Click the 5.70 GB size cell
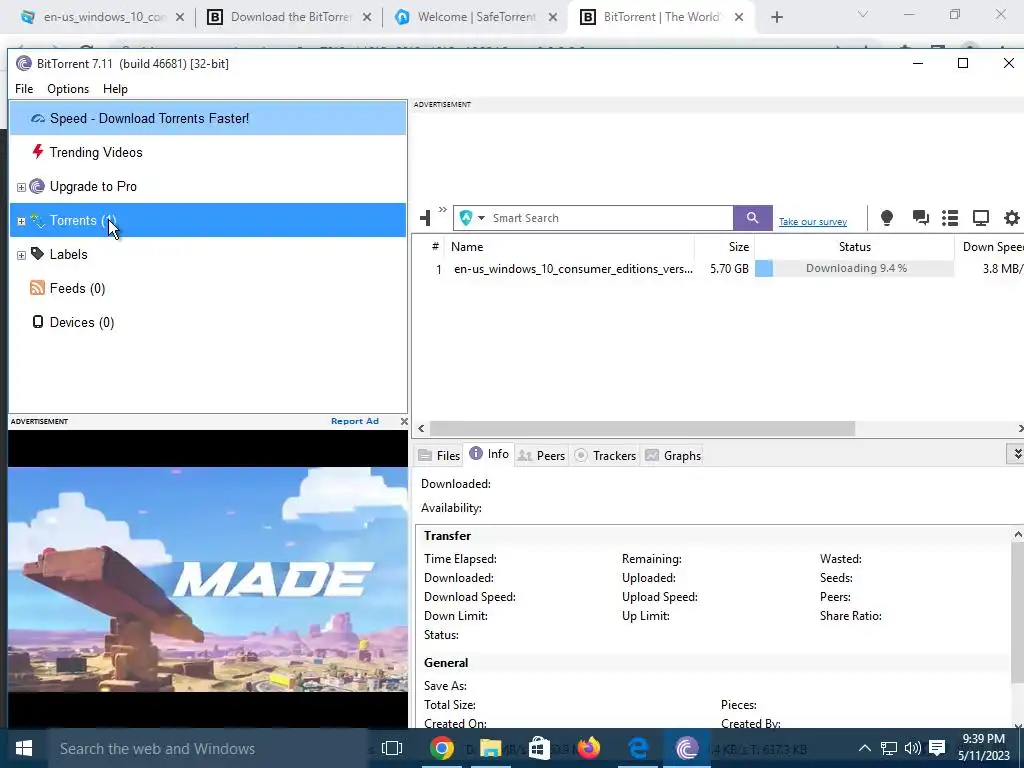Screen dimensions: 1024x768 pos(729,268)
